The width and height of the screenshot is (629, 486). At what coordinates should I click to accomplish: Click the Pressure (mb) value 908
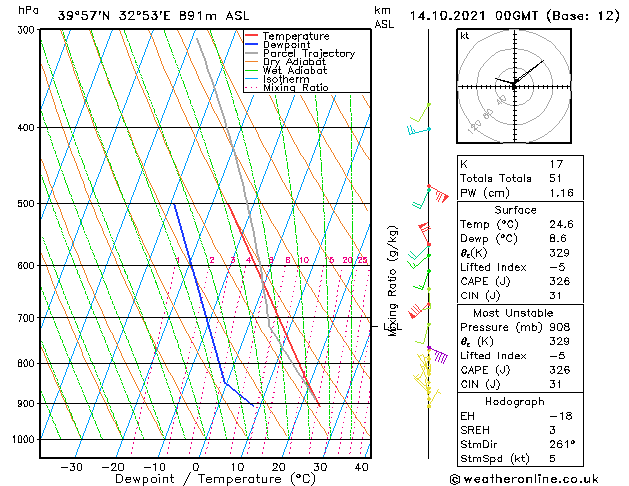point(560,327)
